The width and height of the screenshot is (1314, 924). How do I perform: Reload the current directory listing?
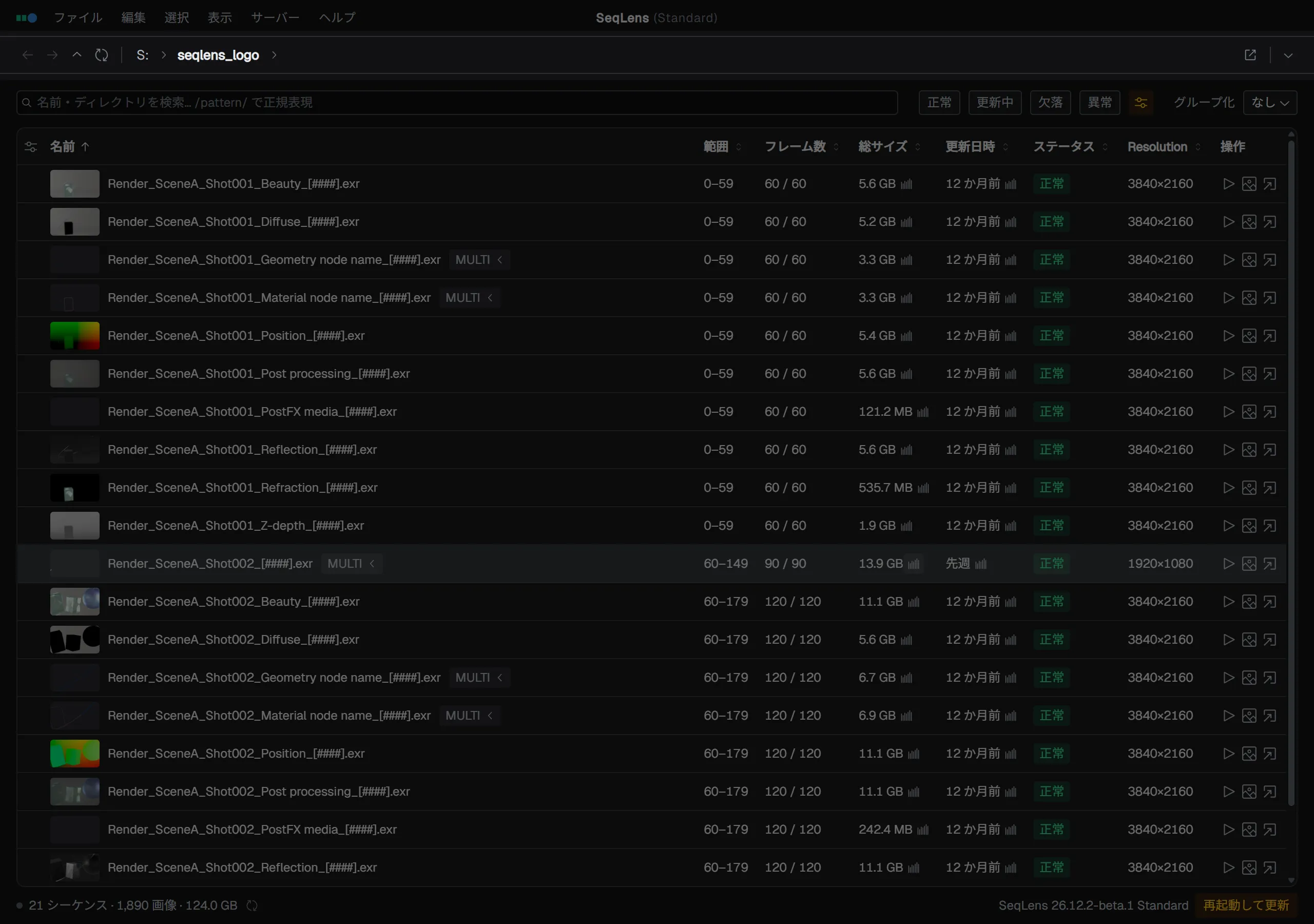click(x=101, y=55)
